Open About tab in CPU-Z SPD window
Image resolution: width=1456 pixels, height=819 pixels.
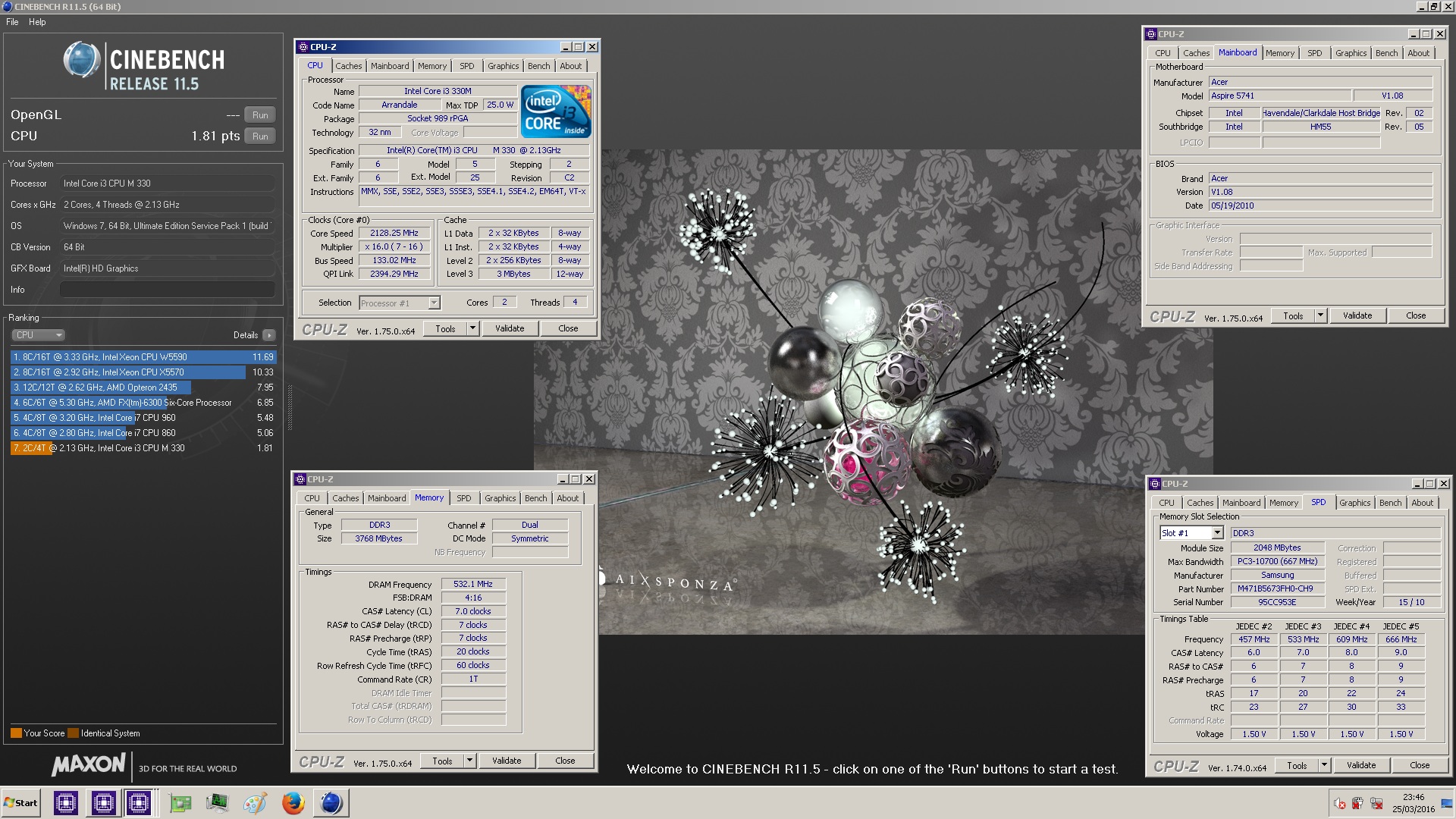(1422, 503)
